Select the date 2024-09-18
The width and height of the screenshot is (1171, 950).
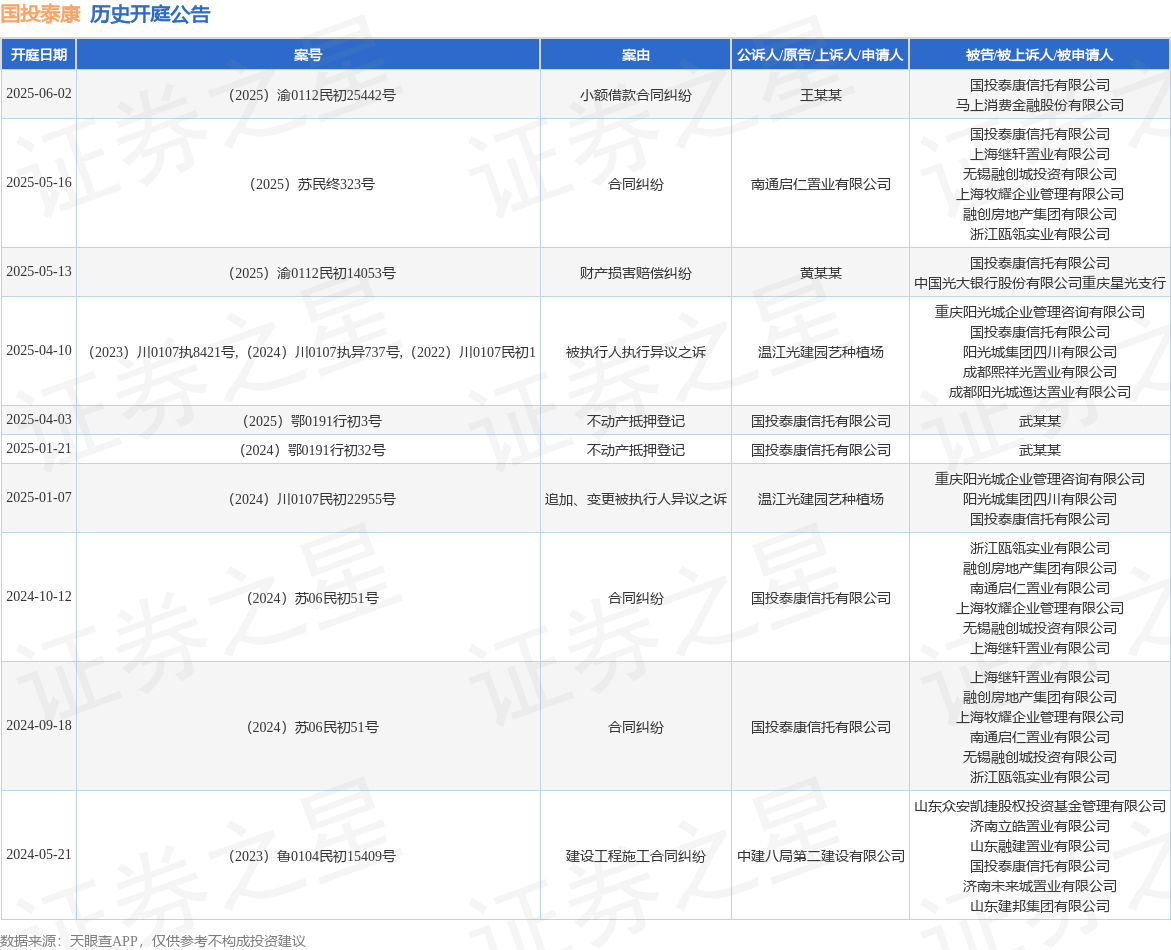(x=39, y=726)
